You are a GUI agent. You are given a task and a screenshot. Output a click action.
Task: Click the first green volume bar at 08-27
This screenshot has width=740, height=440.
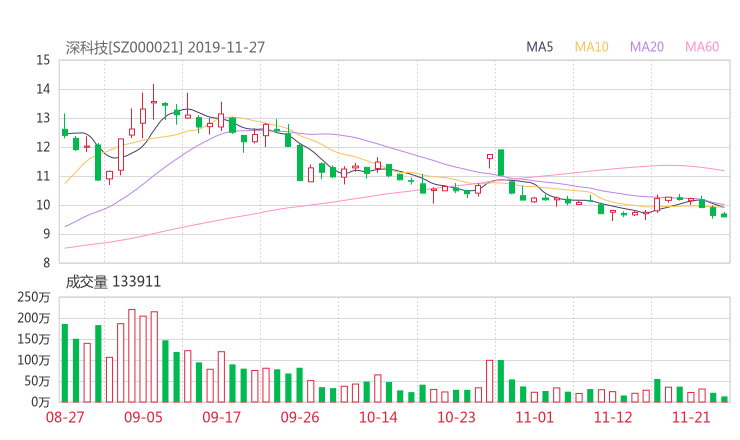[x=65, y=363]
